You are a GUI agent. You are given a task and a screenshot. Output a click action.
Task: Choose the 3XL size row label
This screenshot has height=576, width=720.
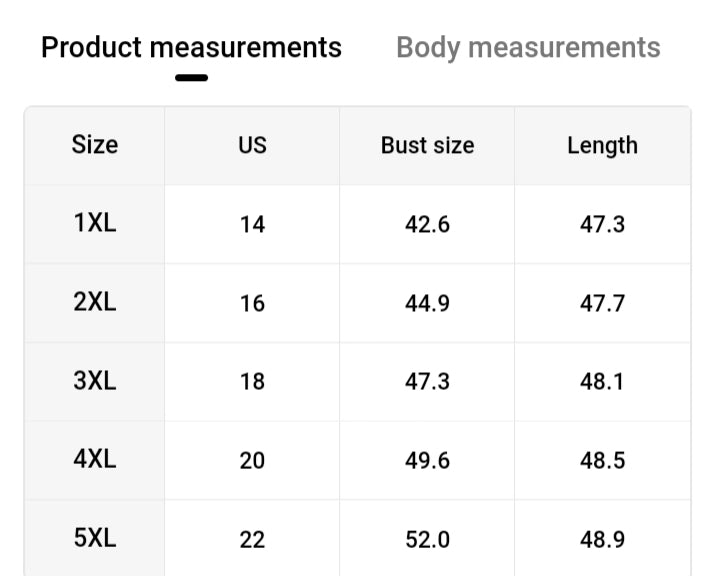tap(95, 381)
